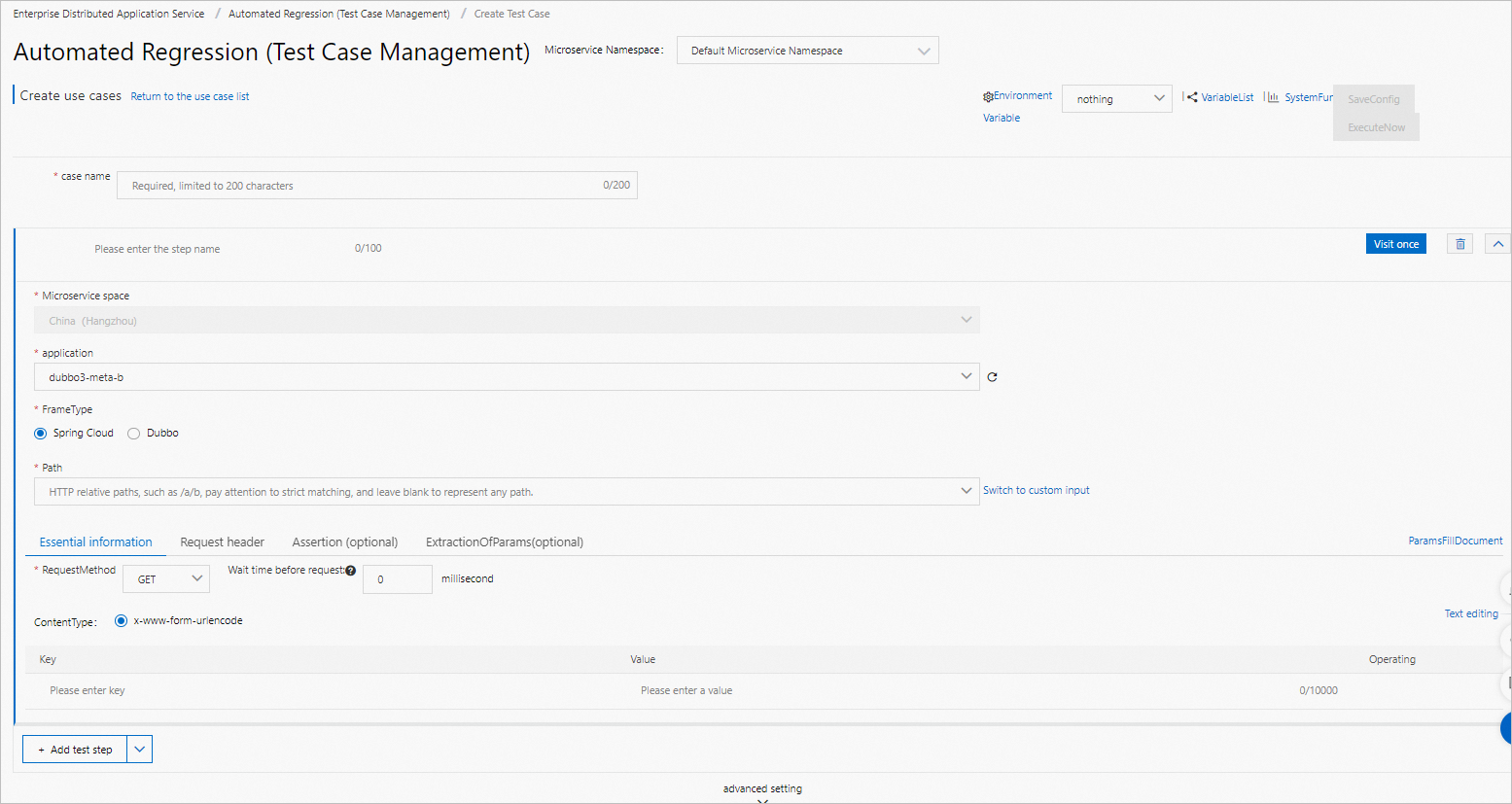
Task: Open ParamsFillDocument link
Action: [1456, 541]
